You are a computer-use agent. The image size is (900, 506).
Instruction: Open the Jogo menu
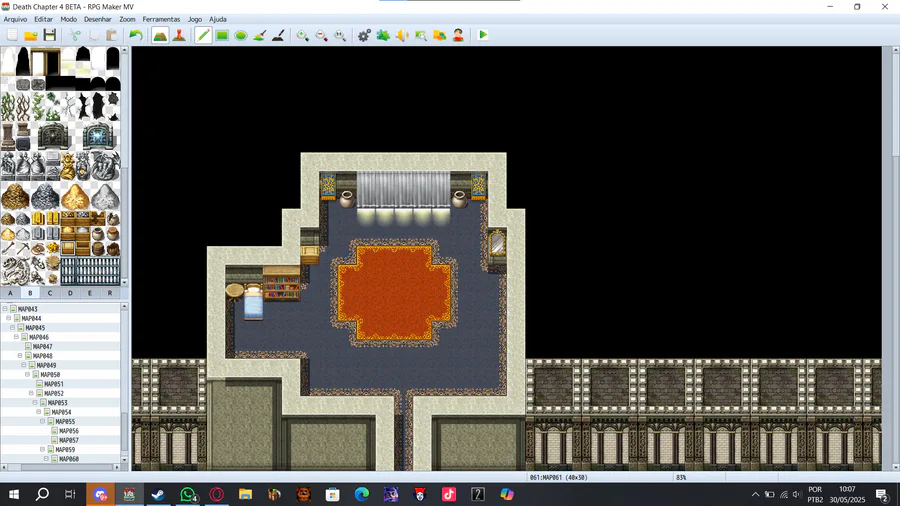pyautogui.click(x=195, y=19)
